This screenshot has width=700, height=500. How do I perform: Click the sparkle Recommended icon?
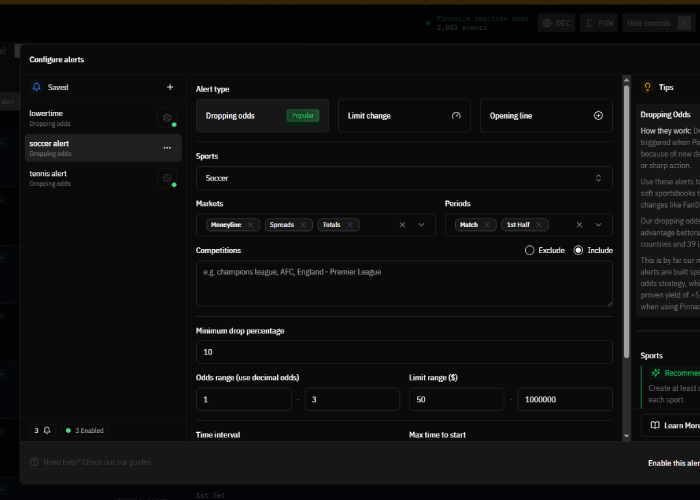pos(655,373)
